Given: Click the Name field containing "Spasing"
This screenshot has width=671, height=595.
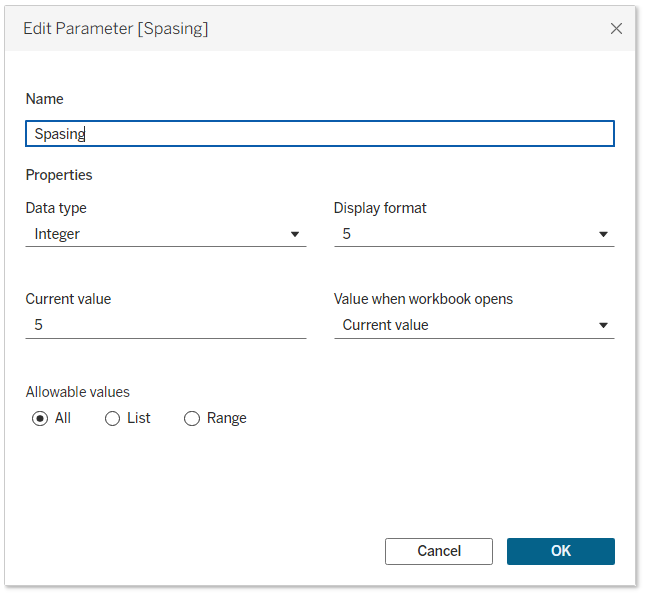Looking at the screenshot, I should 320,134.
